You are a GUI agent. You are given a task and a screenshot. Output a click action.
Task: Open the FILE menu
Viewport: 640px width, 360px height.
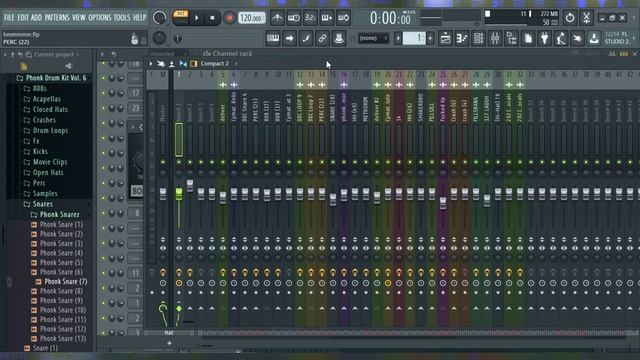click(9, 18)
